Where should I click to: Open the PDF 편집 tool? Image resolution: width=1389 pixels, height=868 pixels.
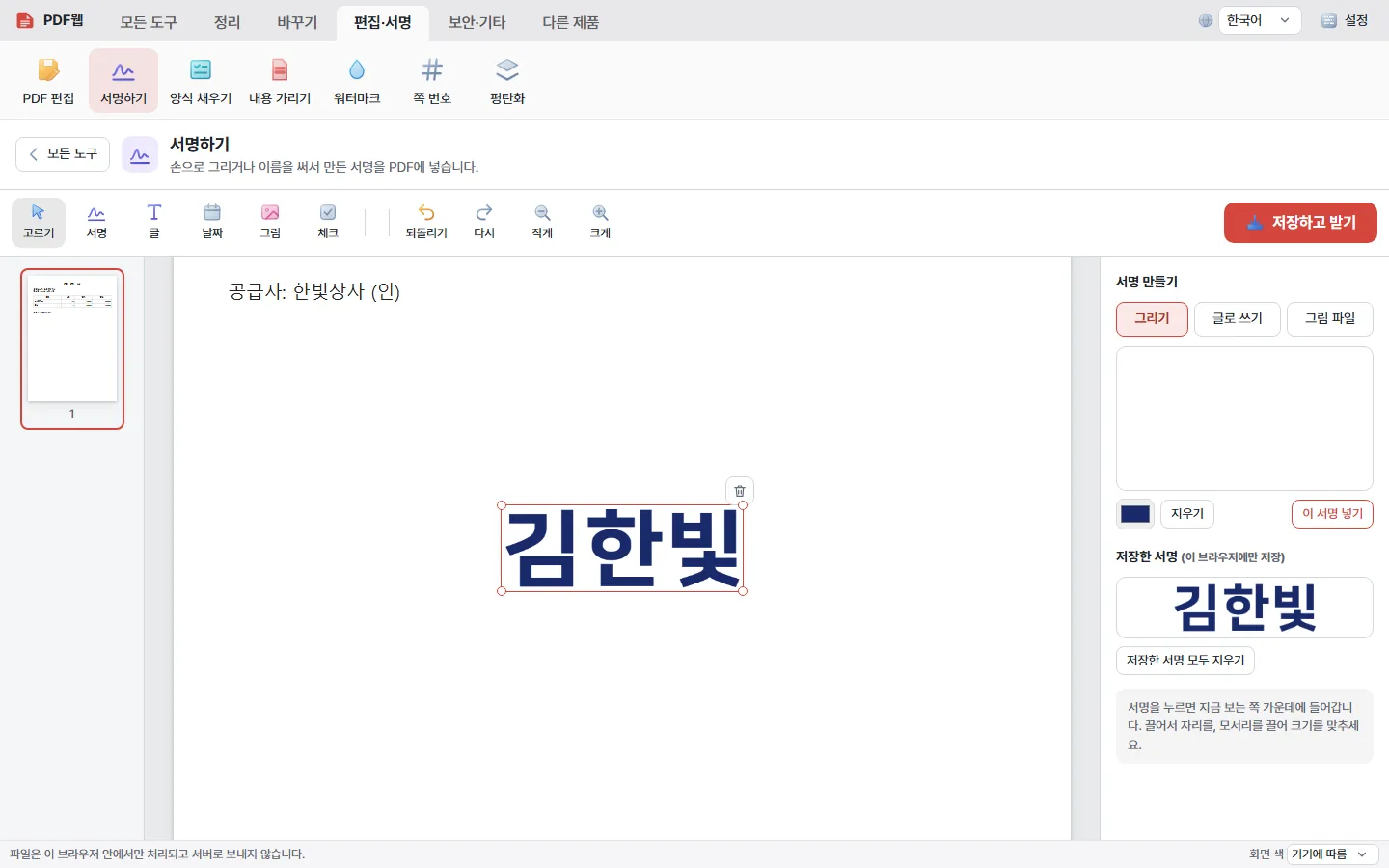pos(48,81)
